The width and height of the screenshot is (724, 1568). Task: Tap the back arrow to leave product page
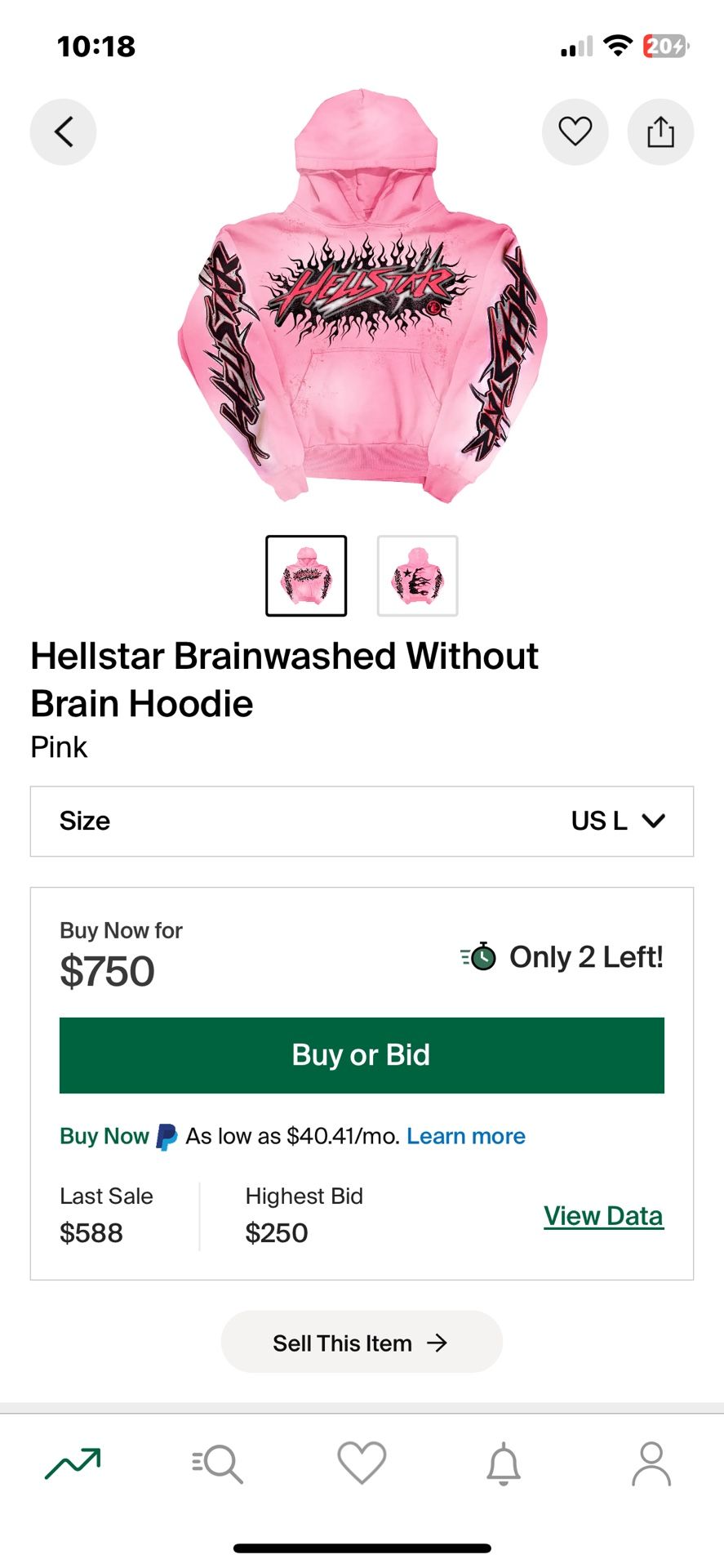coord(63,131)
